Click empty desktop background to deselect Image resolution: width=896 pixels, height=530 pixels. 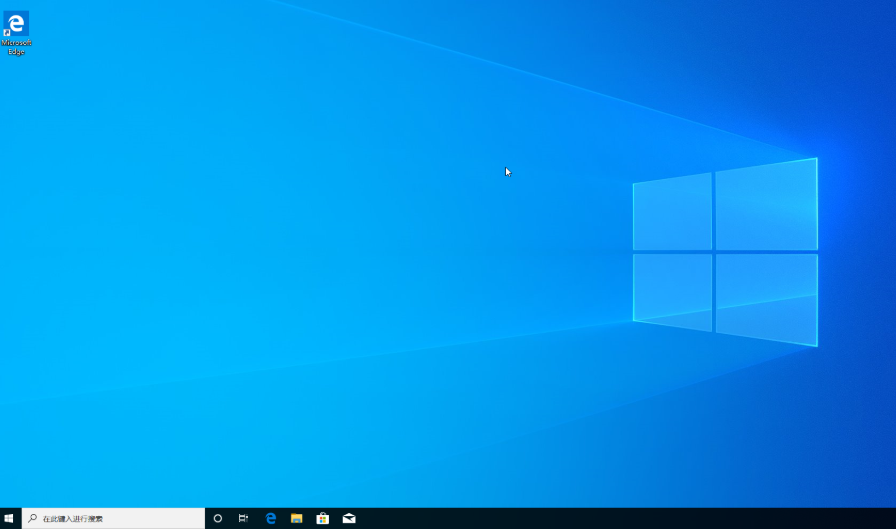point(300,300)
